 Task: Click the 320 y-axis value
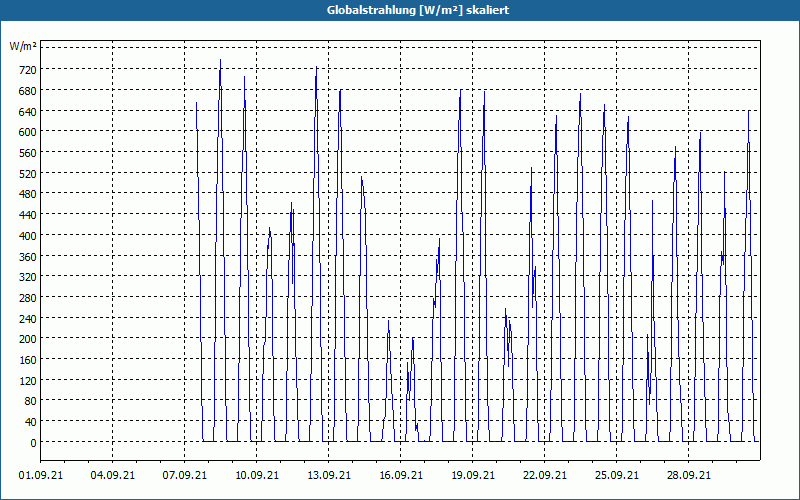28,277
